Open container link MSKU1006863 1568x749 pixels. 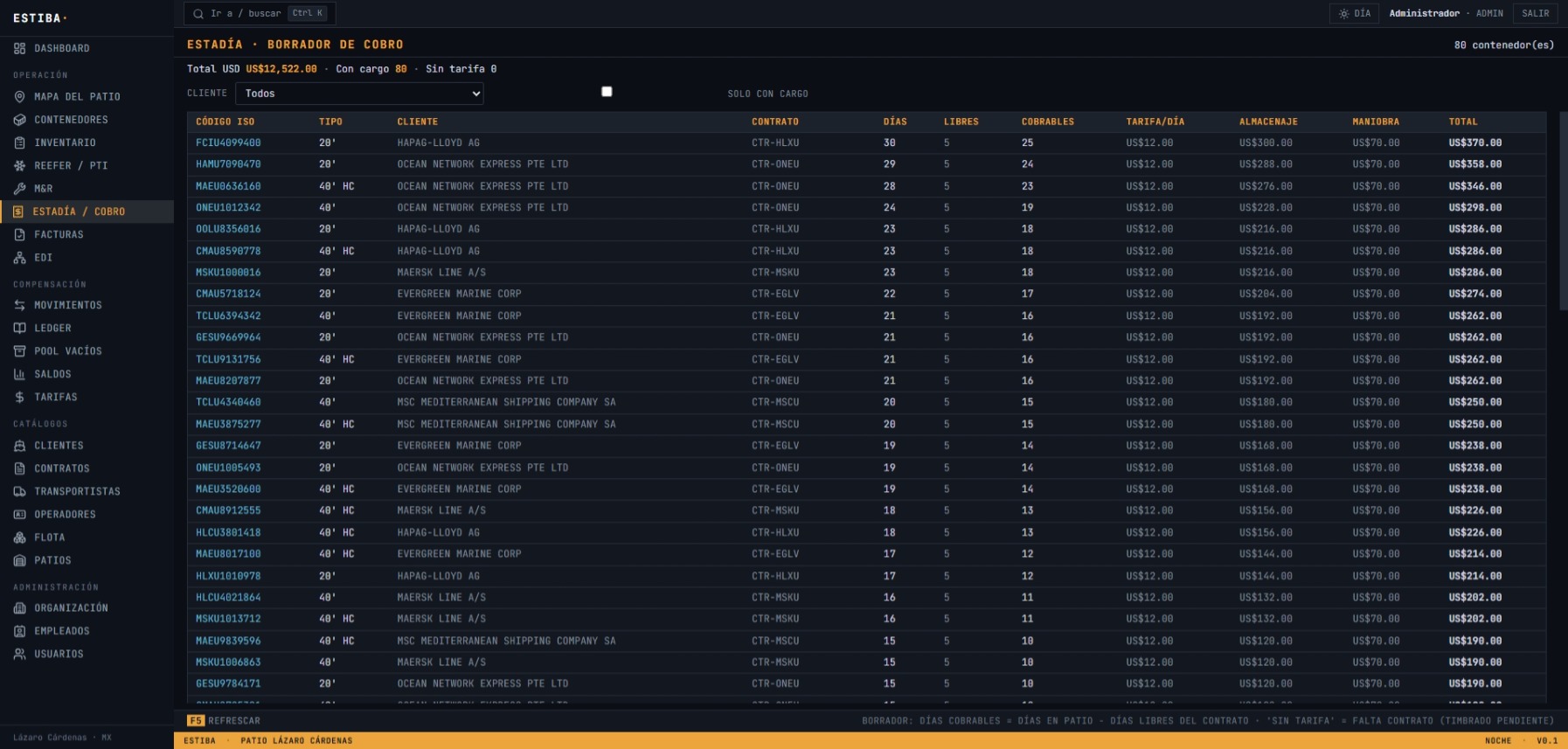coord(228,662)
